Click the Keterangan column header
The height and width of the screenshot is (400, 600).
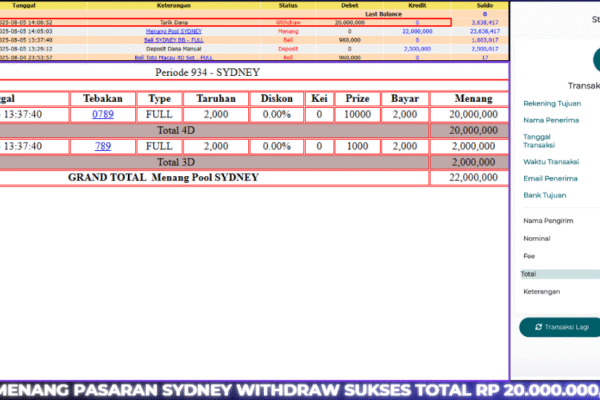(x=174, y=5)
